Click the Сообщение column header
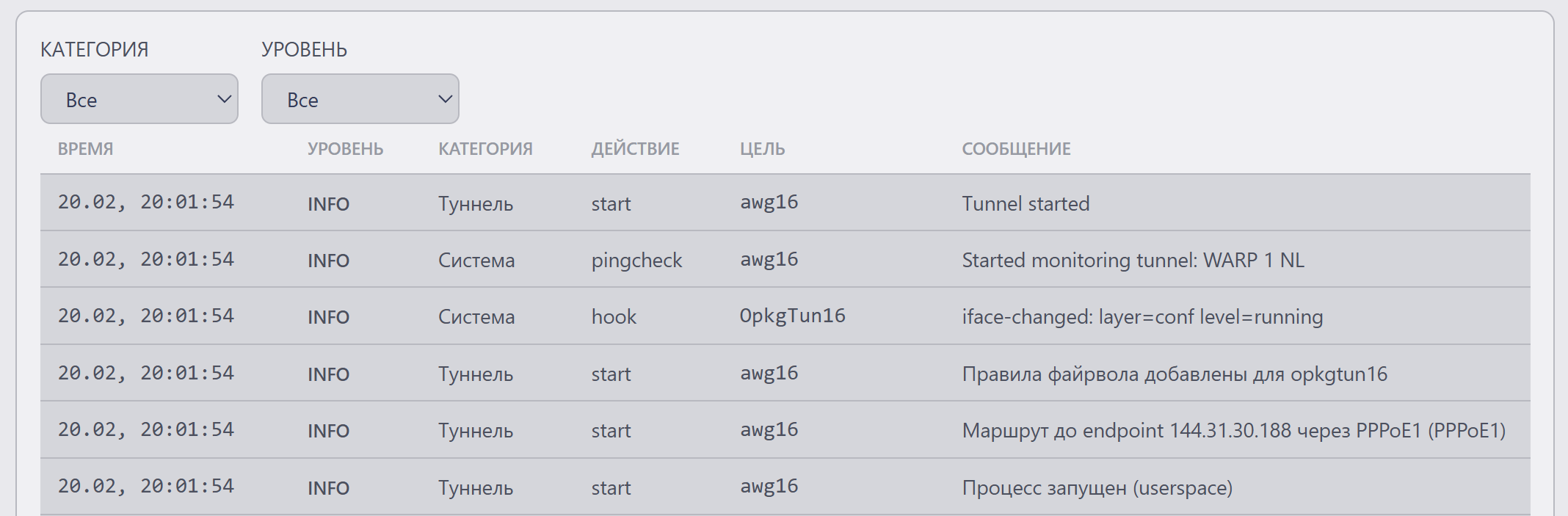The image size is (1568, 516). (1016, 149)
